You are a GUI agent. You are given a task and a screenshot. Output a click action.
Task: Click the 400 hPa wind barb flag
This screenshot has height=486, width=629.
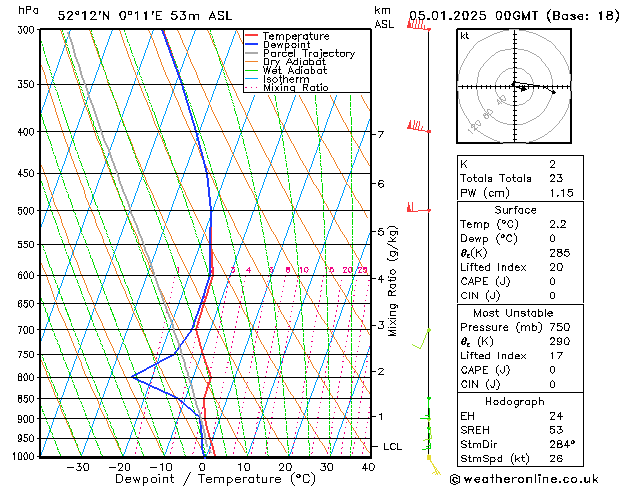click(x=418, y=126)
